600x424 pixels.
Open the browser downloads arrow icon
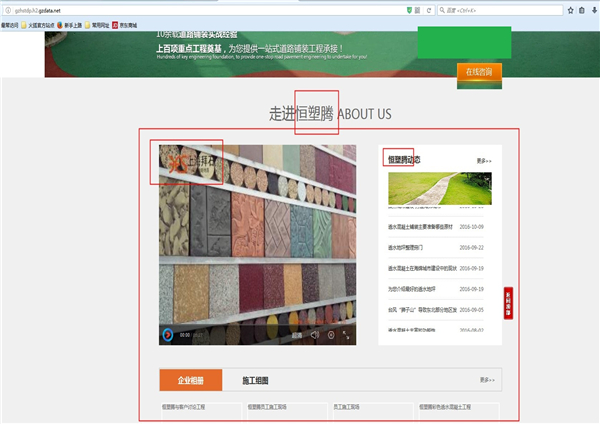[x=594, y=10]
